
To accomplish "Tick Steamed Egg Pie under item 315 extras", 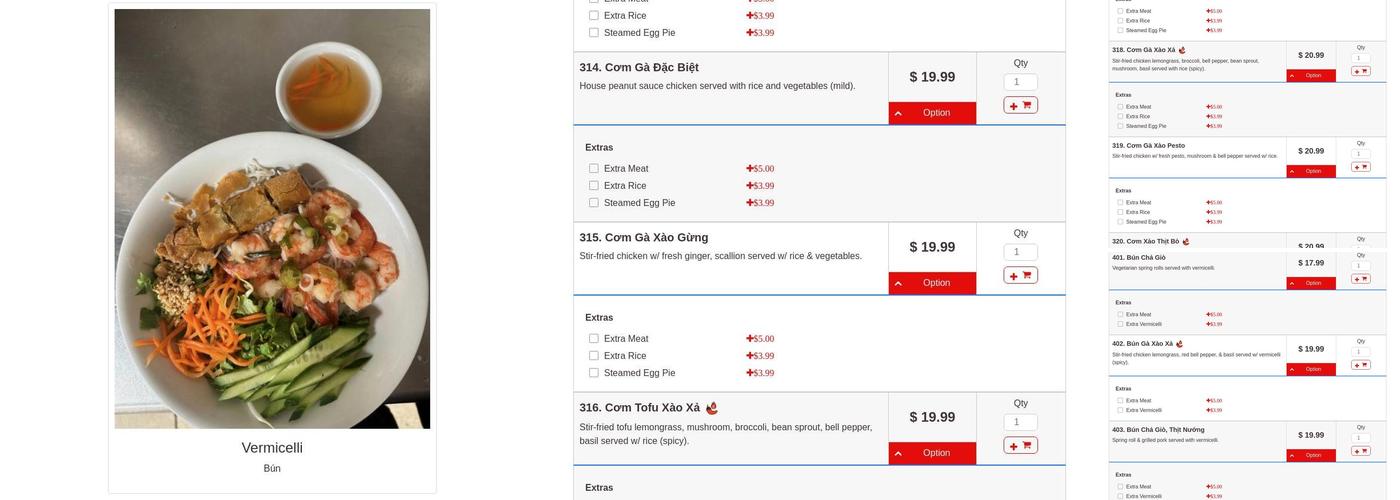I will pos(594,373).
